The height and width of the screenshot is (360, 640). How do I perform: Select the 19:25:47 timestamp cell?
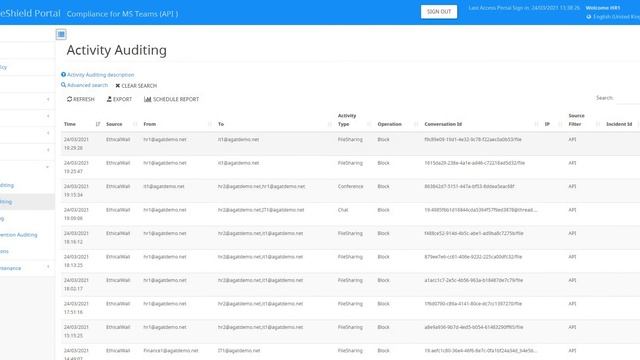click(76, 167)
